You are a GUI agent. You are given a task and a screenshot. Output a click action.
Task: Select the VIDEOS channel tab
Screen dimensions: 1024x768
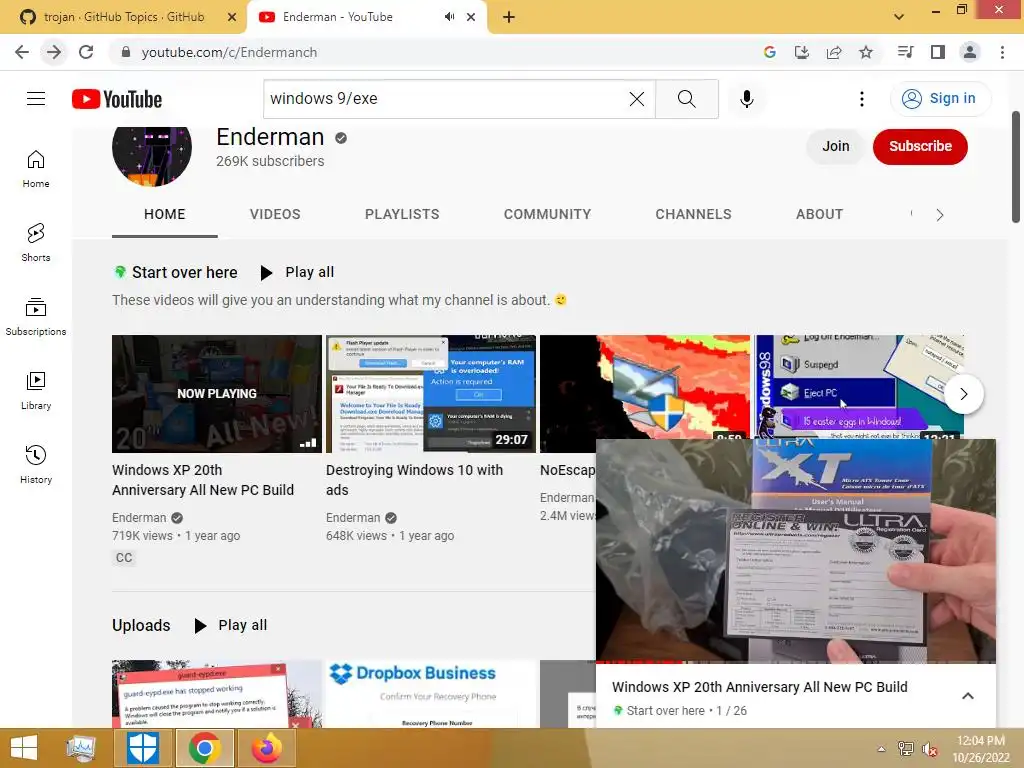(275, 214)
